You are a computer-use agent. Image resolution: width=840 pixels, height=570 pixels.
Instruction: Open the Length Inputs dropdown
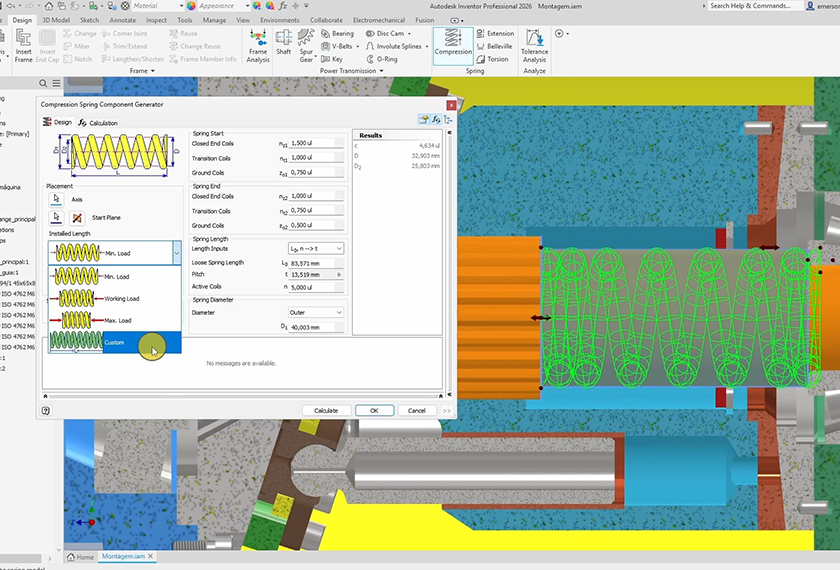[315, 248]
